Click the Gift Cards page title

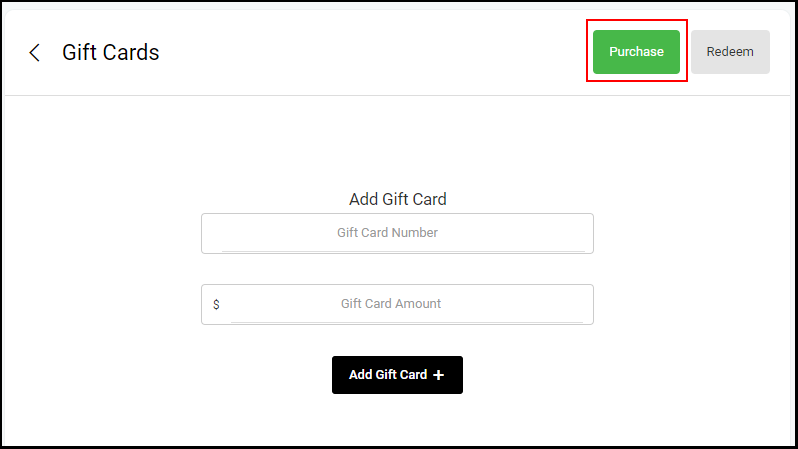[110, 52]
